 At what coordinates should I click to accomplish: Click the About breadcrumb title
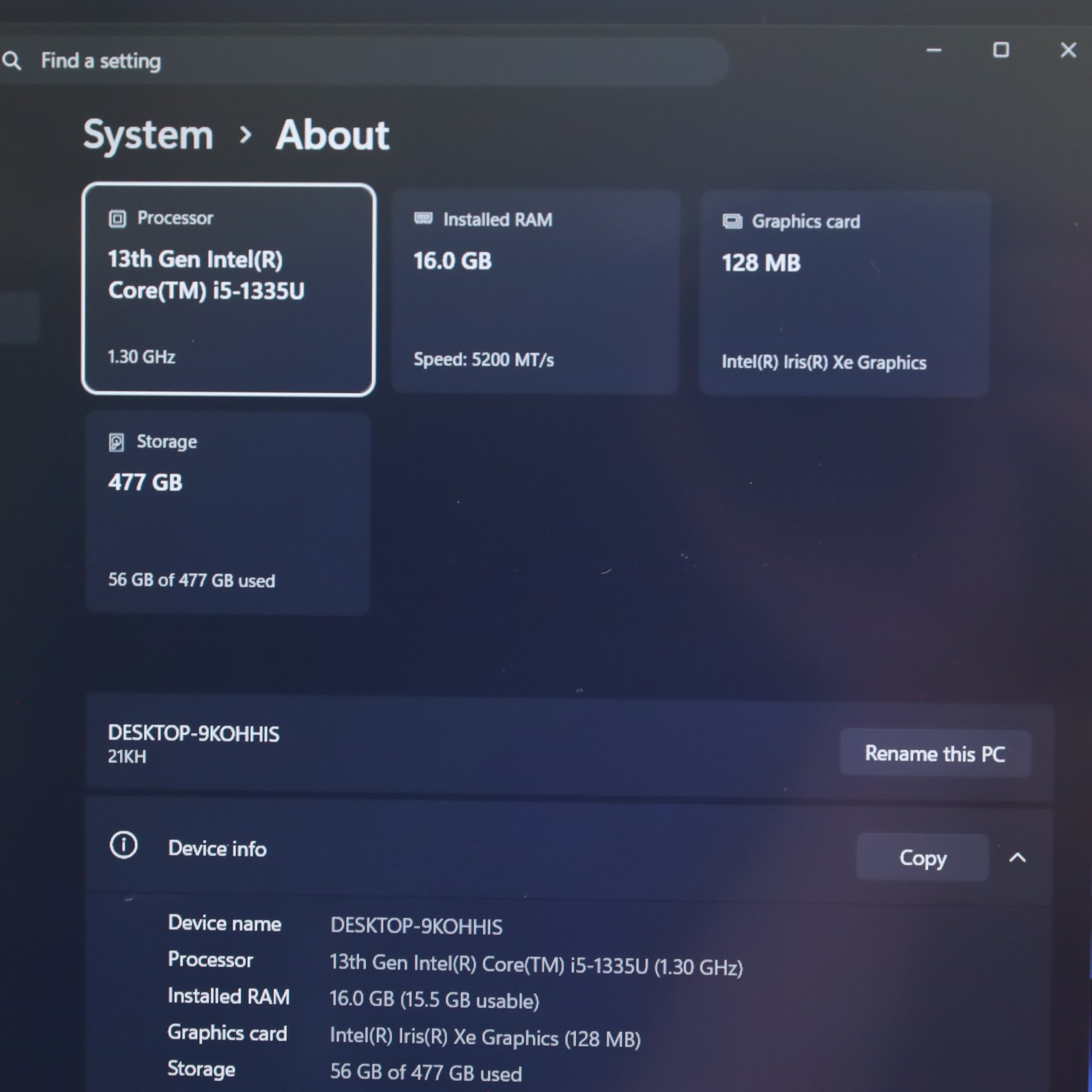pyautogui.click(x=332, y=134)
